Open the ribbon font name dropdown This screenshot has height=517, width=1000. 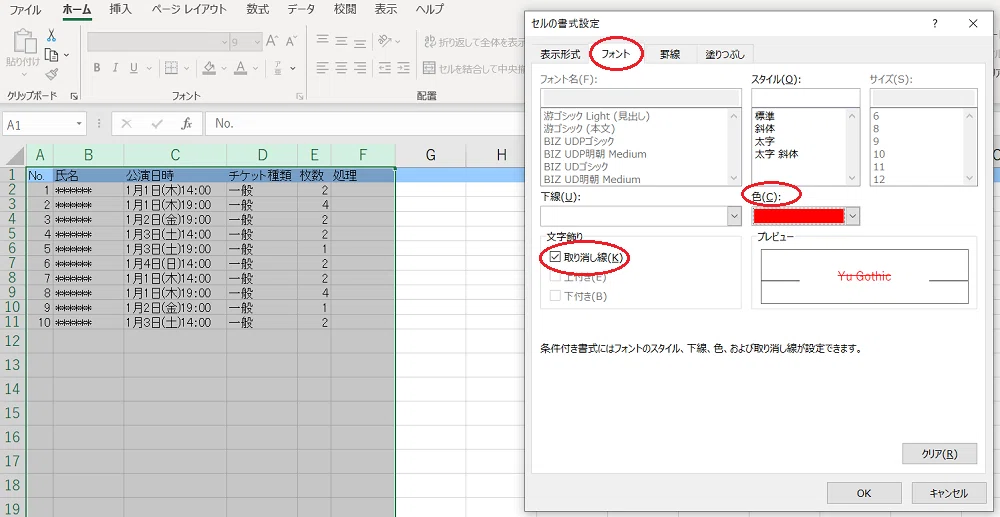point(224,41)
